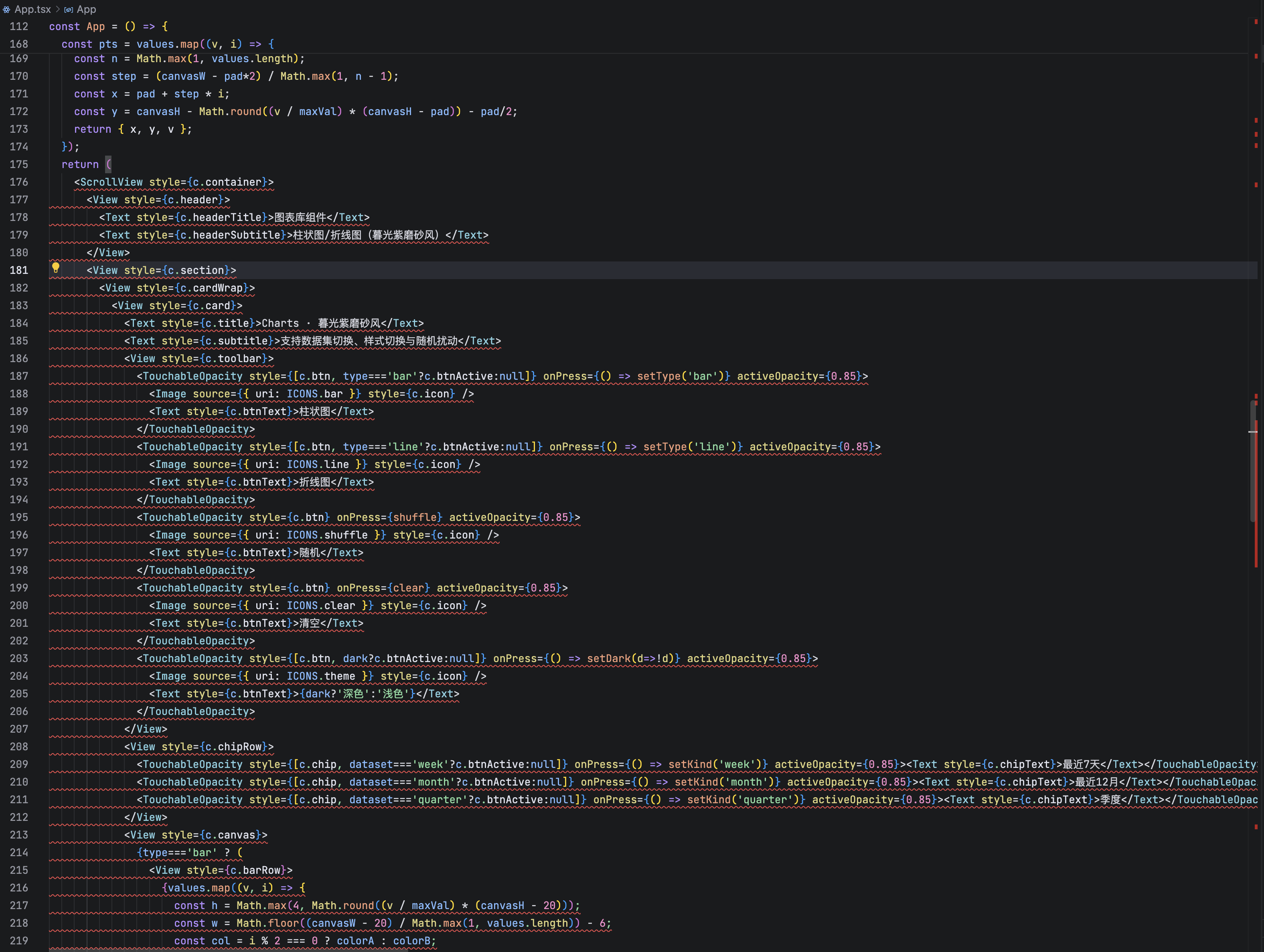This screenshot has height=952, width=1264.
Task: Jump to sticky scroll line 112 const App
Action: [109, 26]
